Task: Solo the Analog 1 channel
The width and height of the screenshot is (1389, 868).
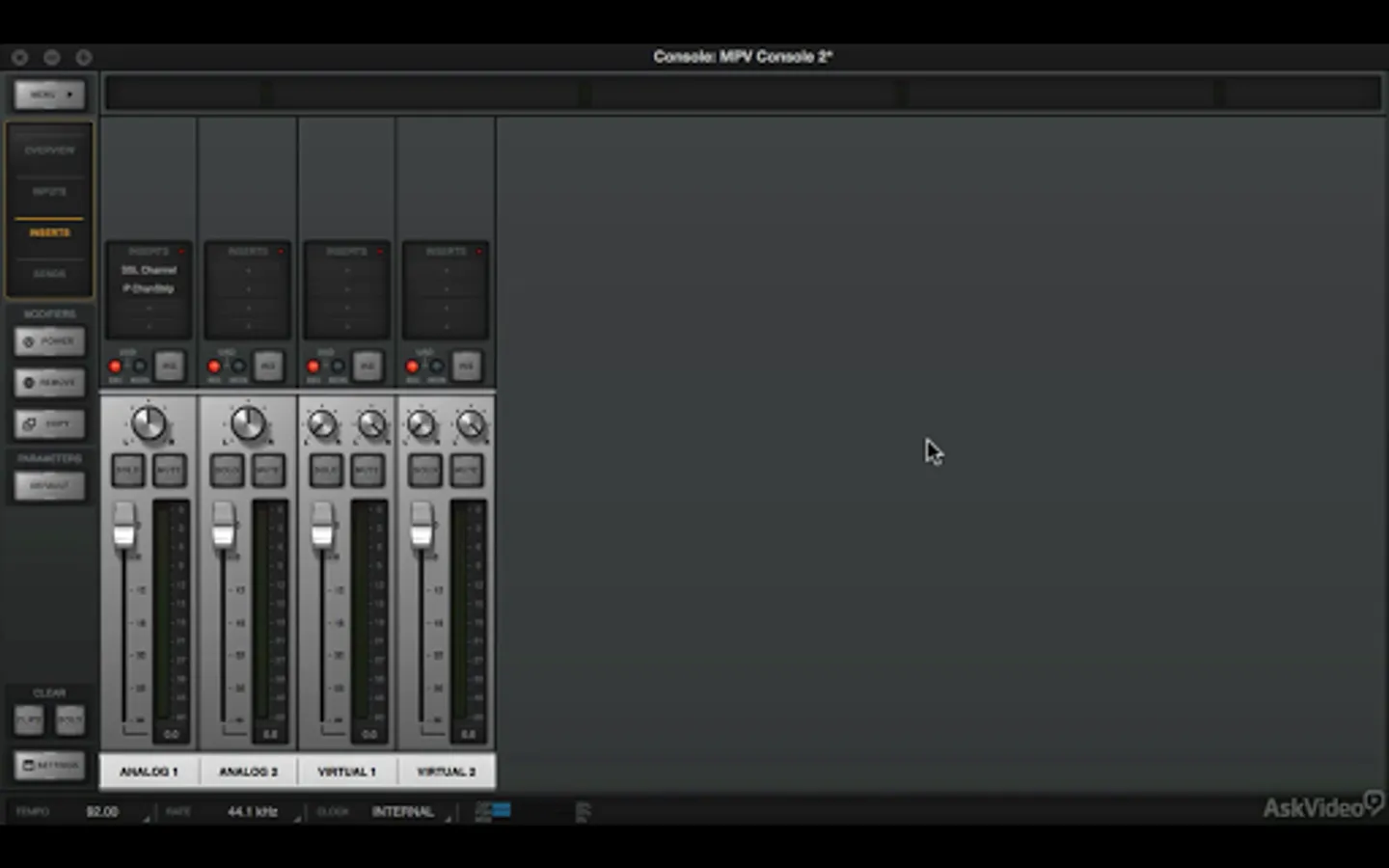Action: point(128,470)
